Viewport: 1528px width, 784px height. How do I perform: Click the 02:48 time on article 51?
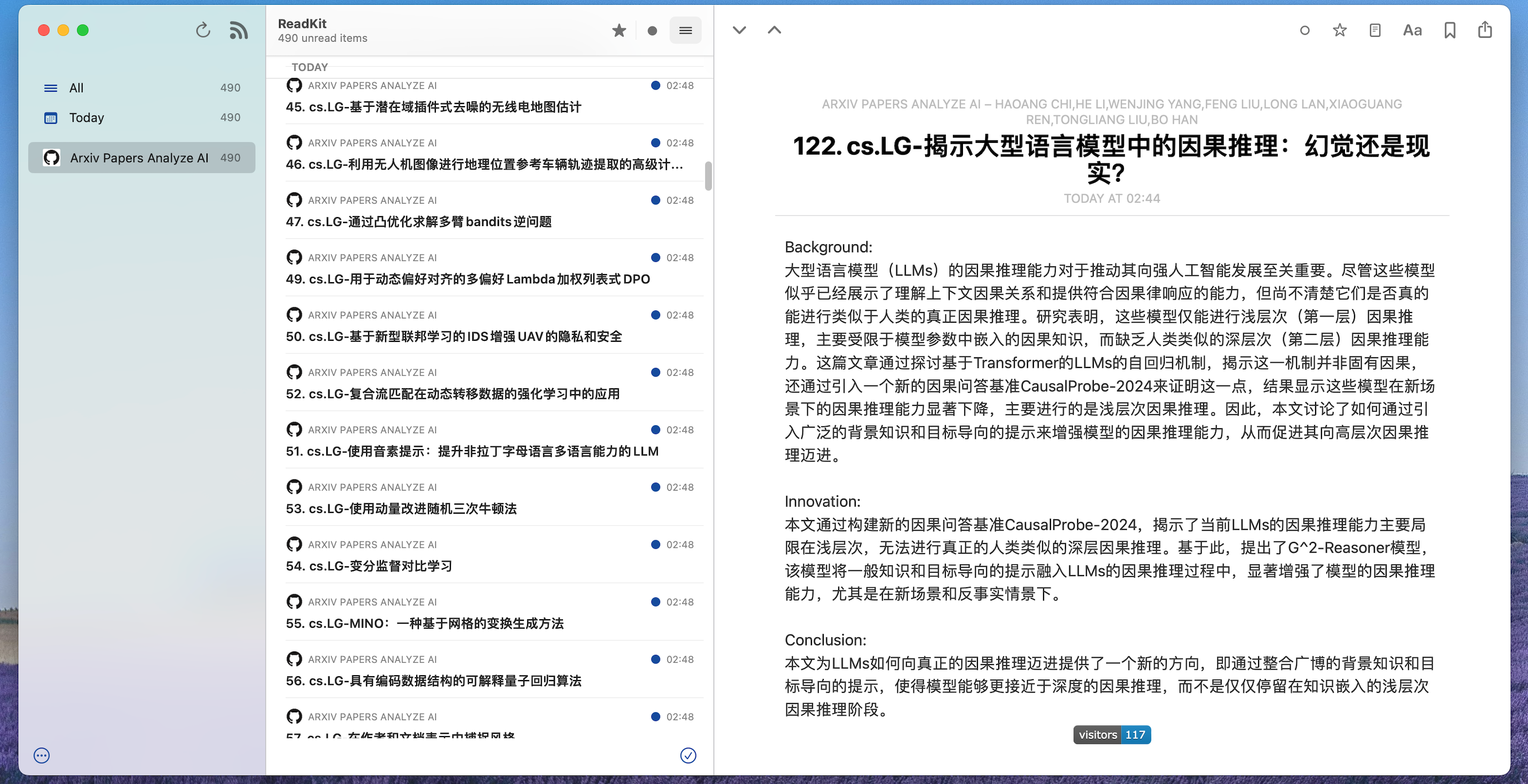pos(680,430)
